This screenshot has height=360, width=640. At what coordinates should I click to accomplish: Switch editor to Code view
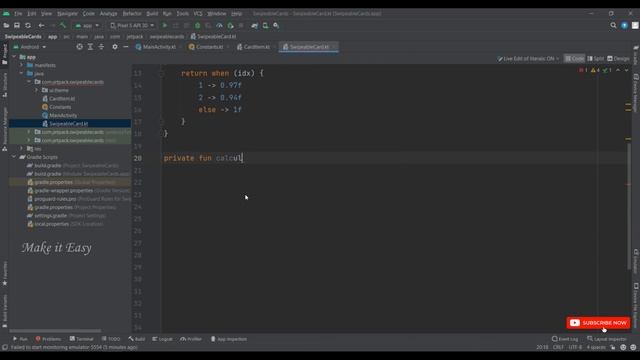tap(574, 58)
